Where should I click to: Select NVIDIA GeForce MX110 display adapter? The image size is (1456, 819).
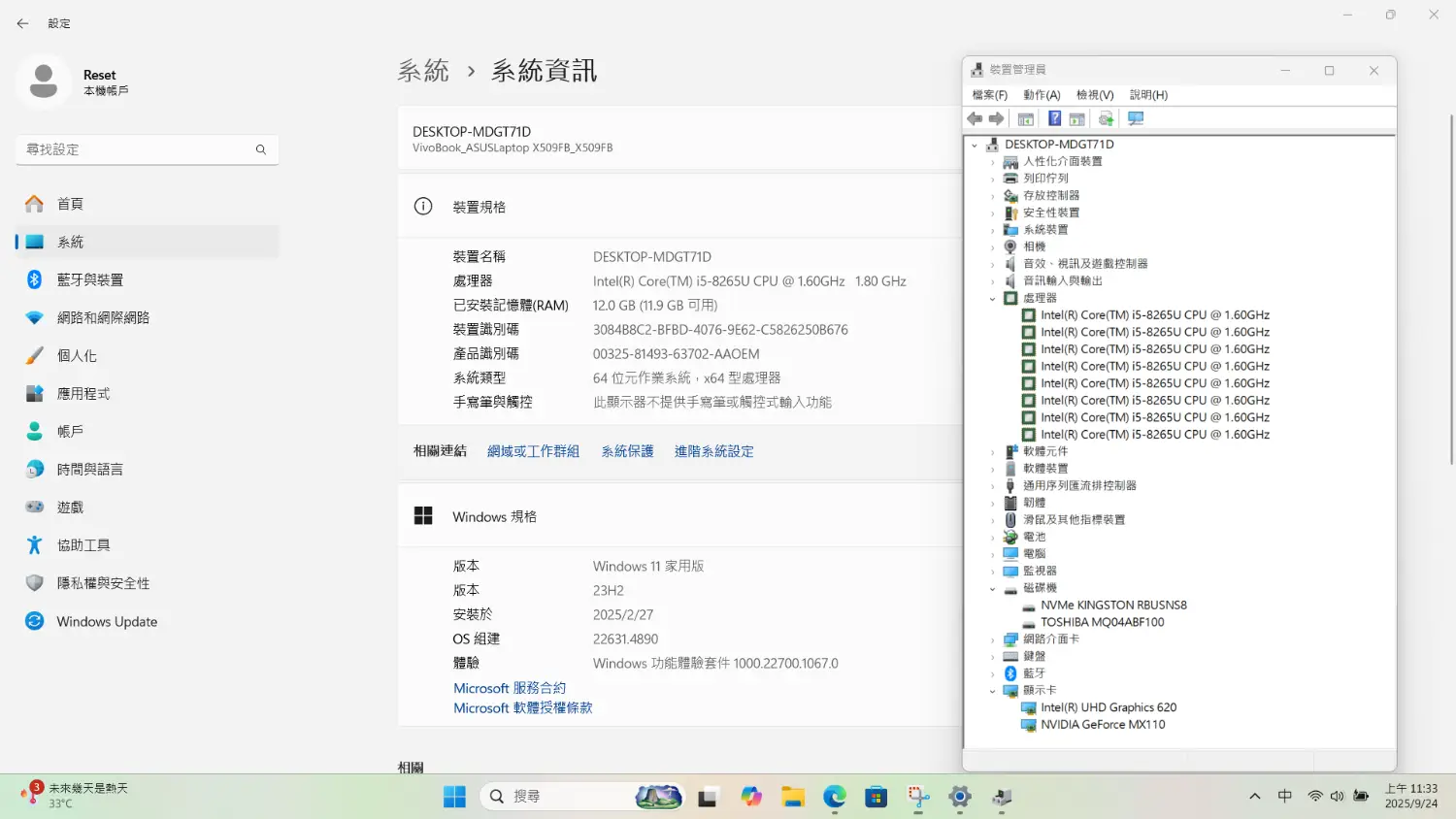point(1103,725)
